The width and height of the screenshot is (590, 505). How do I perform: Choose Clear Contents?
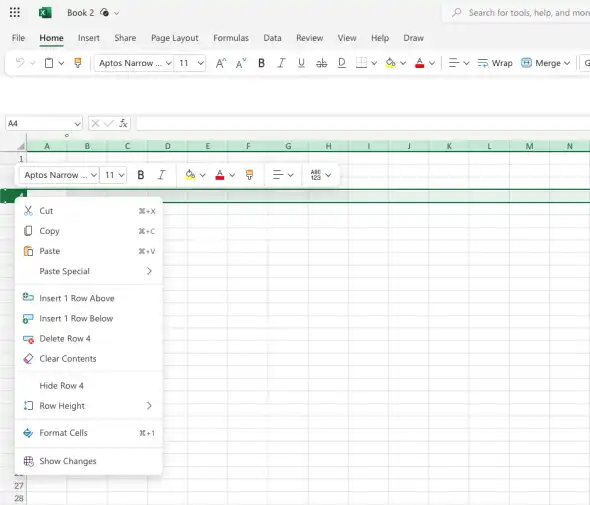coord(89,359)
